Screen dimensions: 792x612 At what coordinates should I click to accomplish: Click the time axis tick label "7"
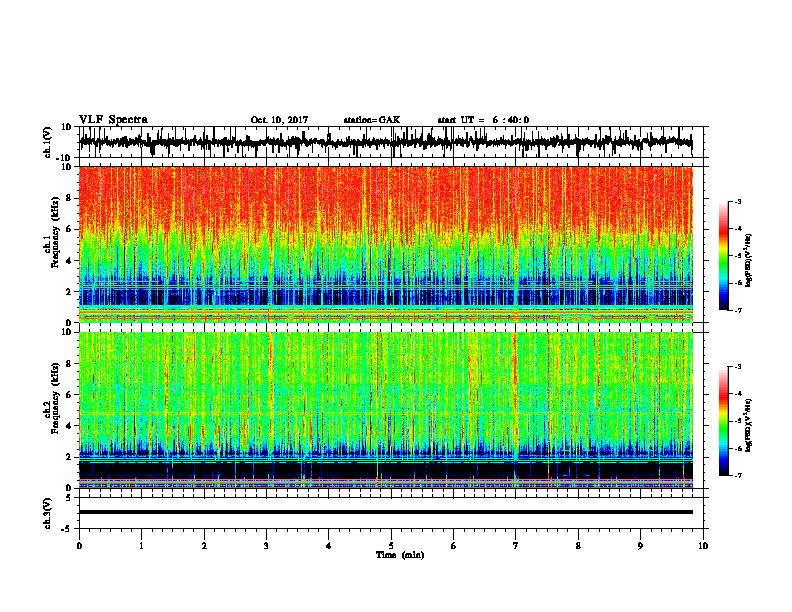click(516, 546)
